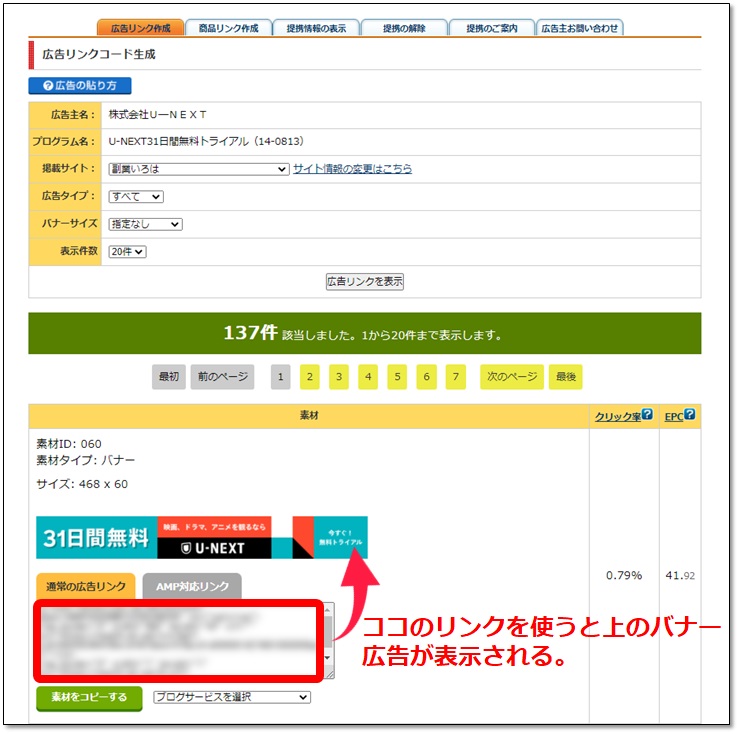Sort by the EPC column link
This screenshot has height=734, width=739.
(x=673, y=417)
